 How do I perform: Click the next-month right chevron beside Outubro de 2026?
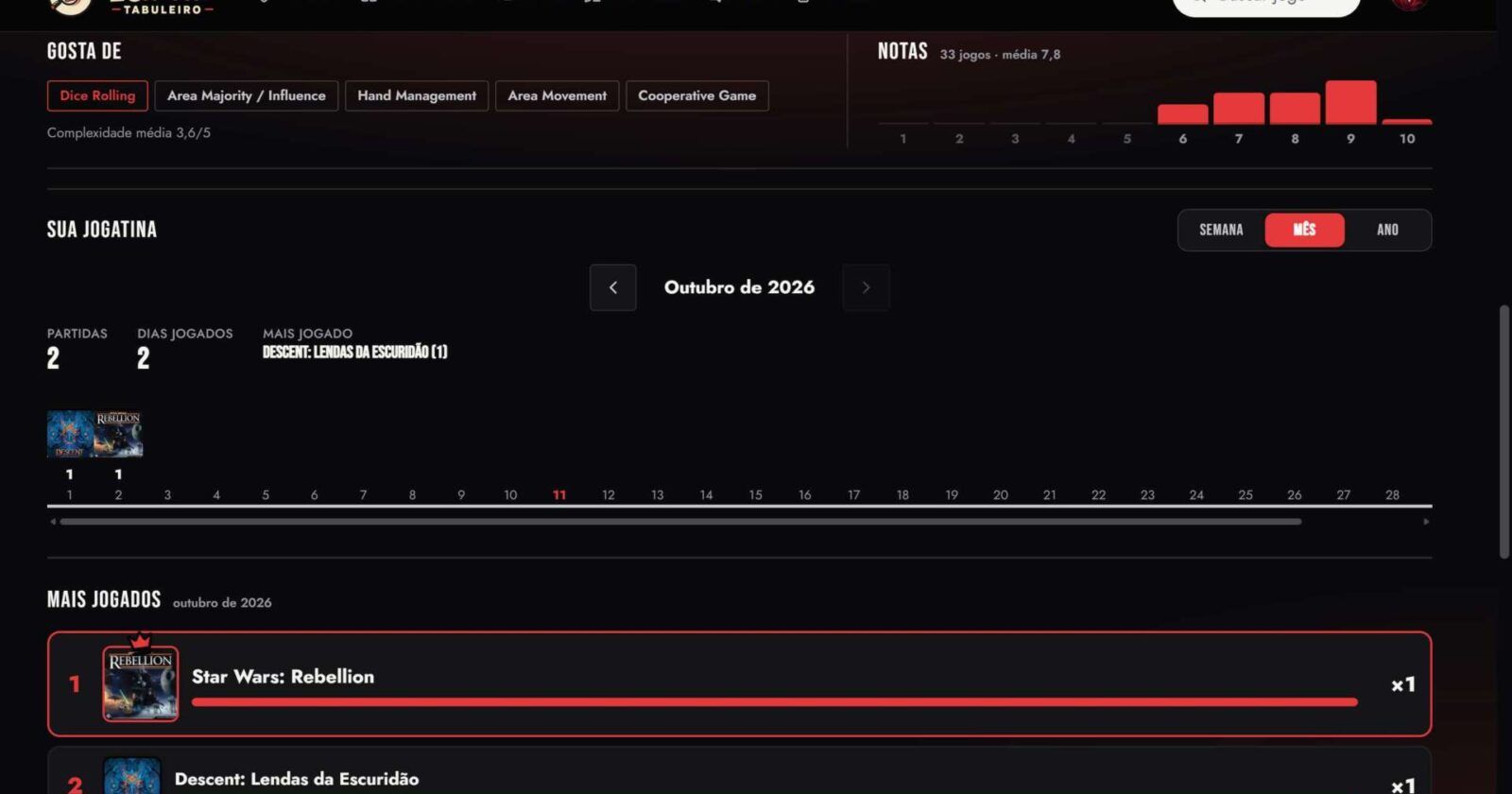[x=866, y=287]
